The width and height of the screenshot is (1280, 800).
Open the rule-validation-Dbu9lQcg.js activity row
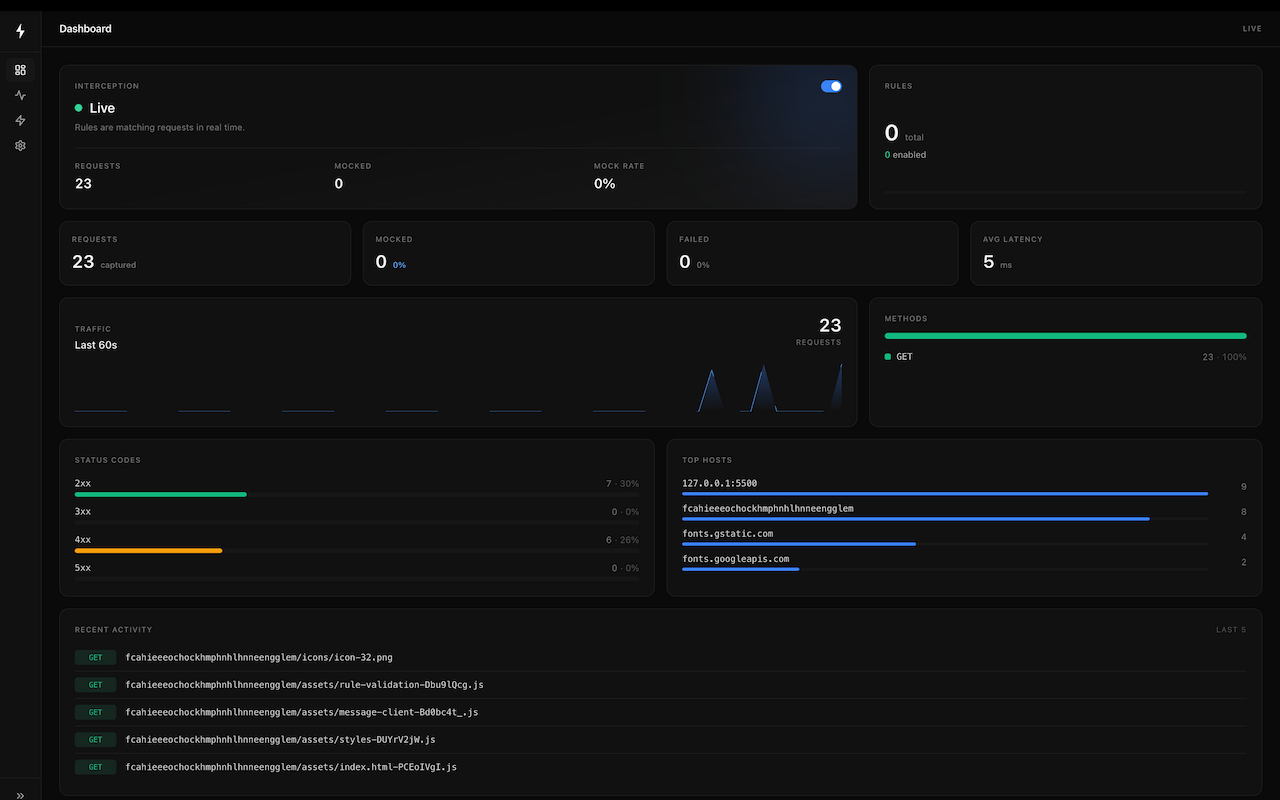(x=660, y=685)
